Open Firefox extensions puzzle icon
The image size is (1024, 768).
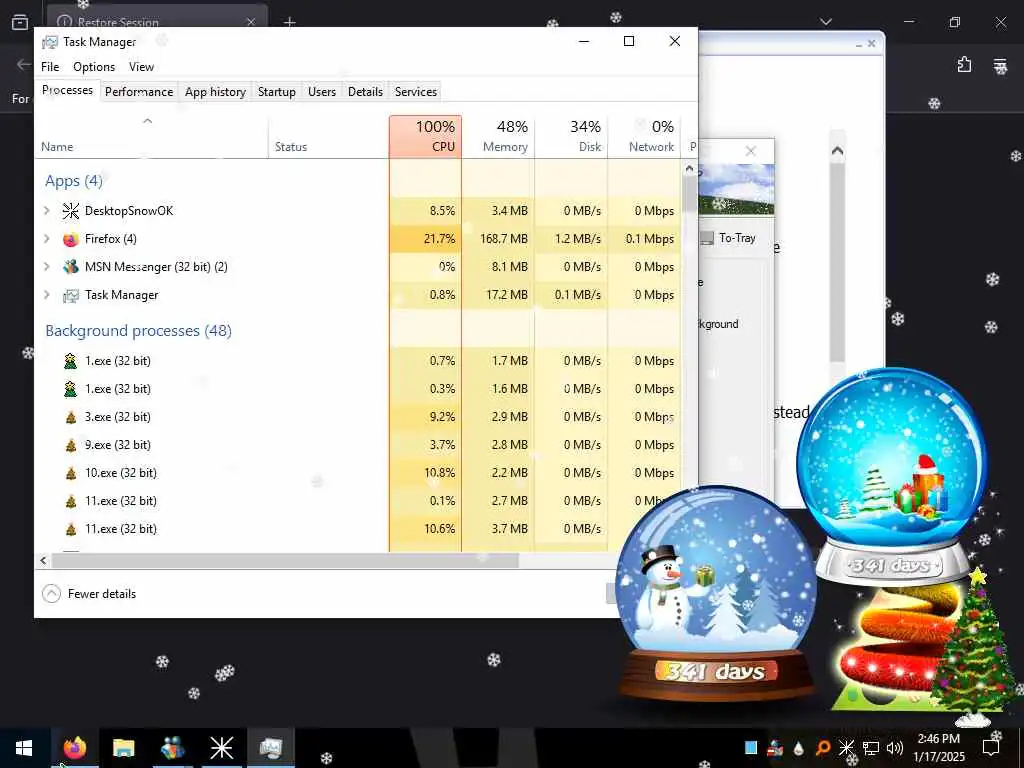click(964, 65)
